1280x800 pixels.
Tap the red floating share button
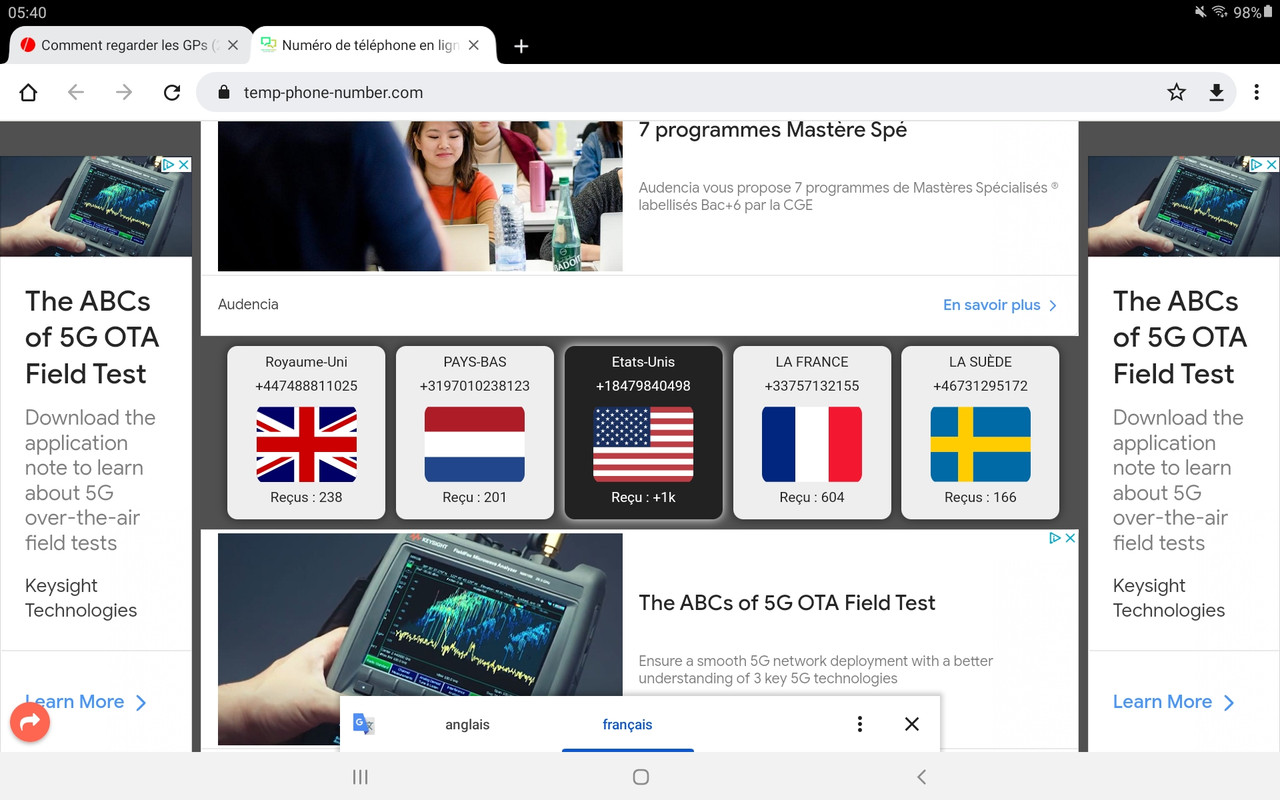point(30,721)
